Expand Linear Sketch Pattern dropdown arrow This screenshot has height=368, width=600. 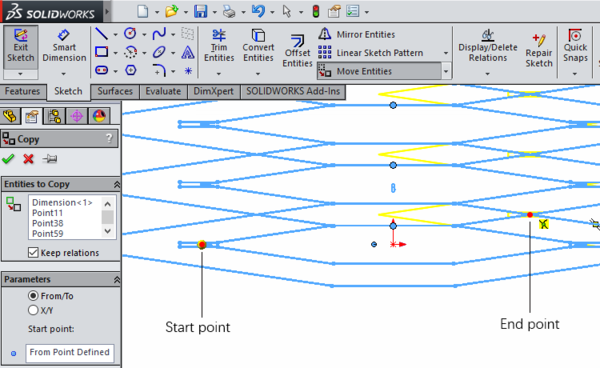(446, 53)
